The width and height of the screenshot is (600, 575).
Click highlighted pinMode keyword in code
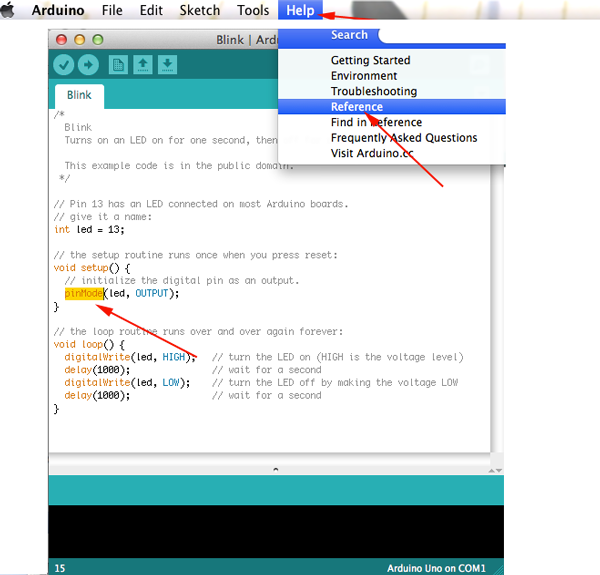click(x=84, y=293)
